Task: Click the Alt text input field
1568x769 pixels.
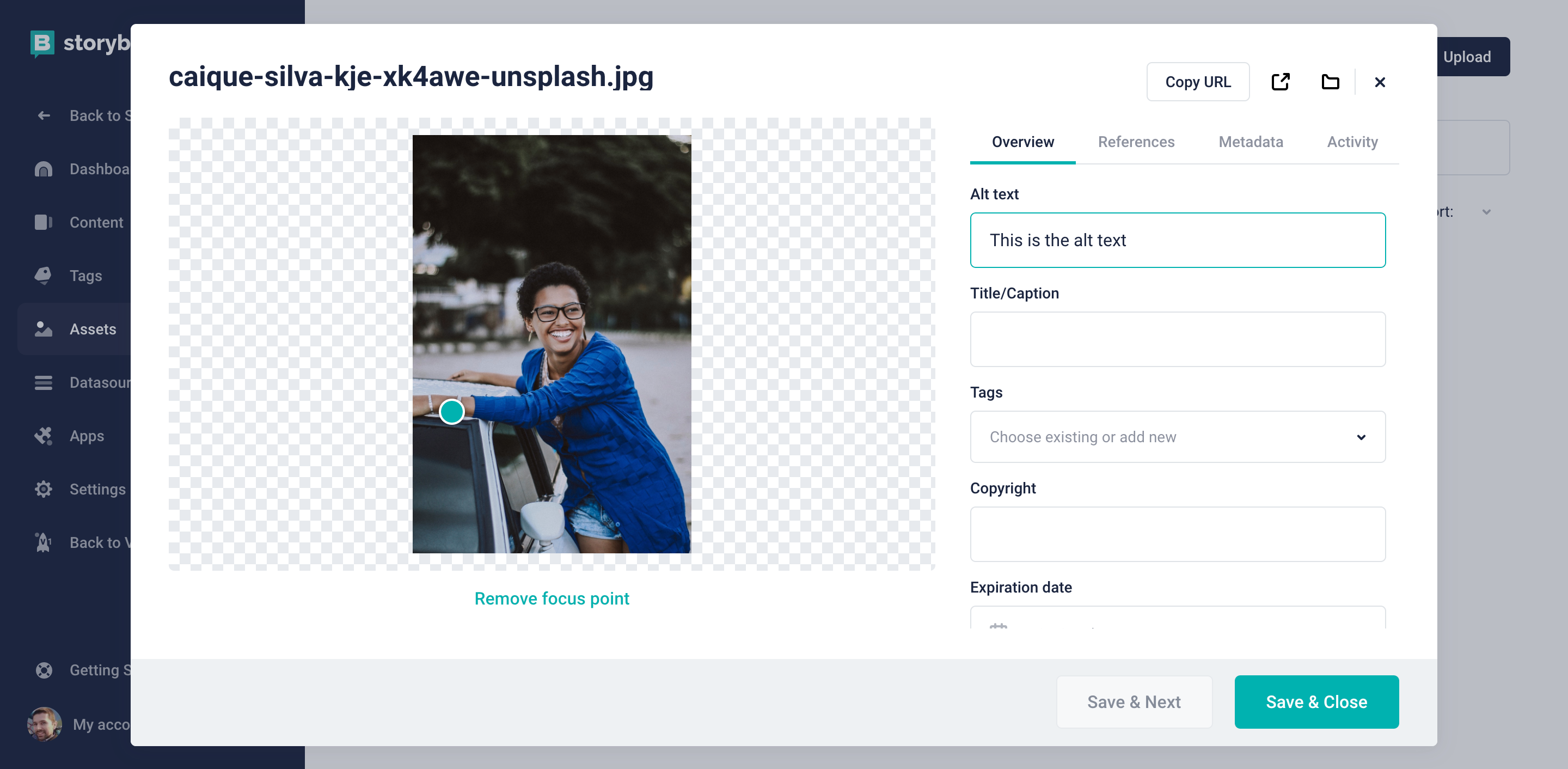Action: [1177, 240]
